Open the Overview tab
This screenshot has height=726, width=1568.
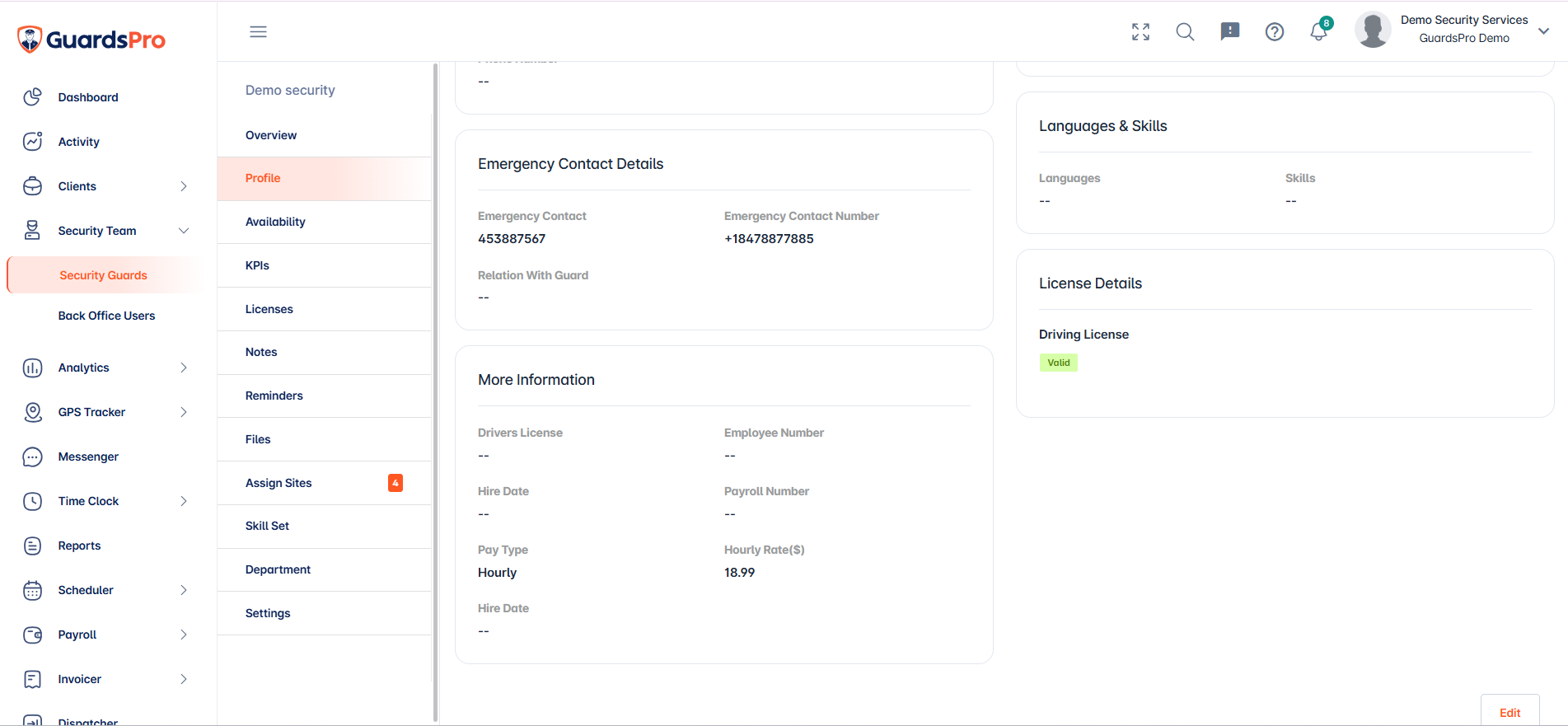tap(324, 135)
